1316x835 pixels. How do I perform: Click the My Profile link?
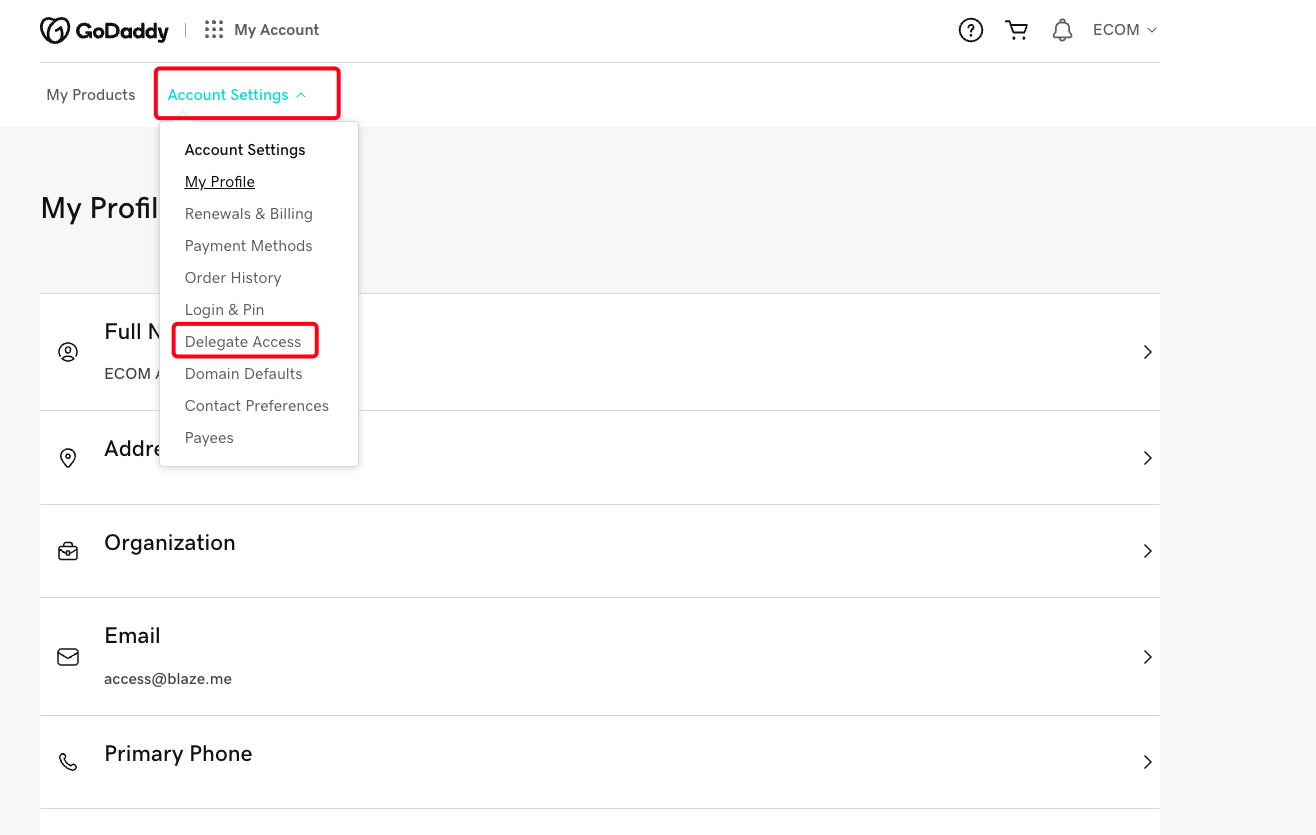tap(220, 182)
